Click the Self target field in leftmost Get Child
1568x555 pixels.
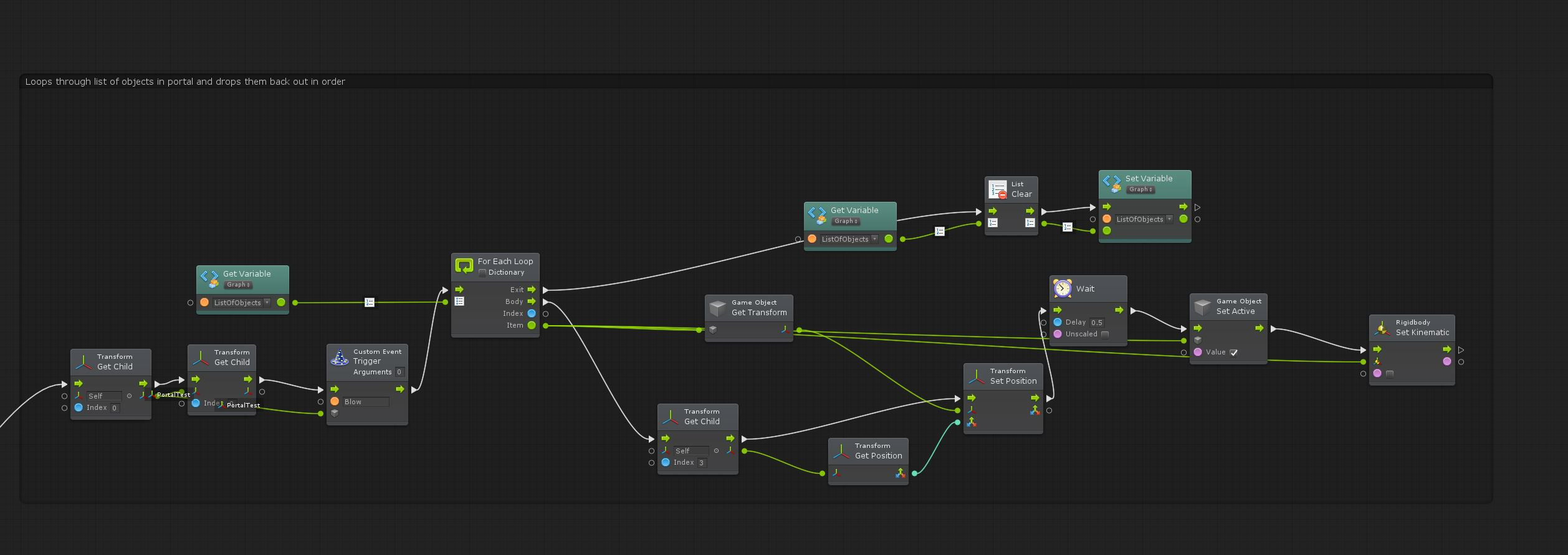[104, 396]
